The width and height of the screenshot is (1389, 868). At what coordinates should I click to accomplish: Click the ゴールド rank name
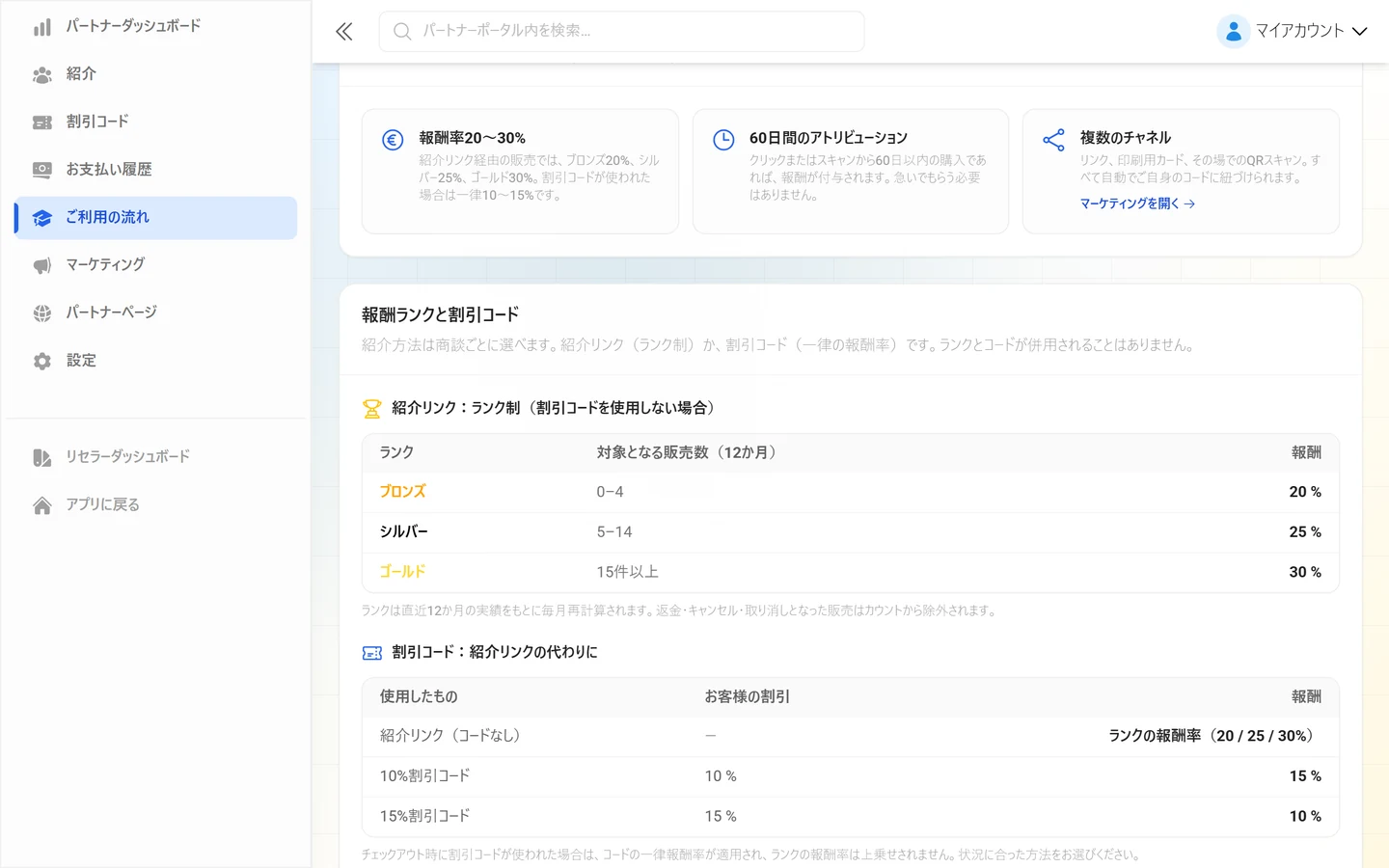402,572
